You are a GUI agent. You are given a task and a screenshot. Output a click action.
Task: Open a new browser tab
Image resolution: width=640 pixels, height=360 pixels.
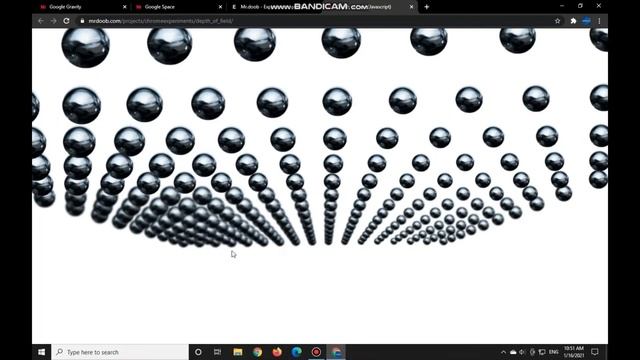427,7
